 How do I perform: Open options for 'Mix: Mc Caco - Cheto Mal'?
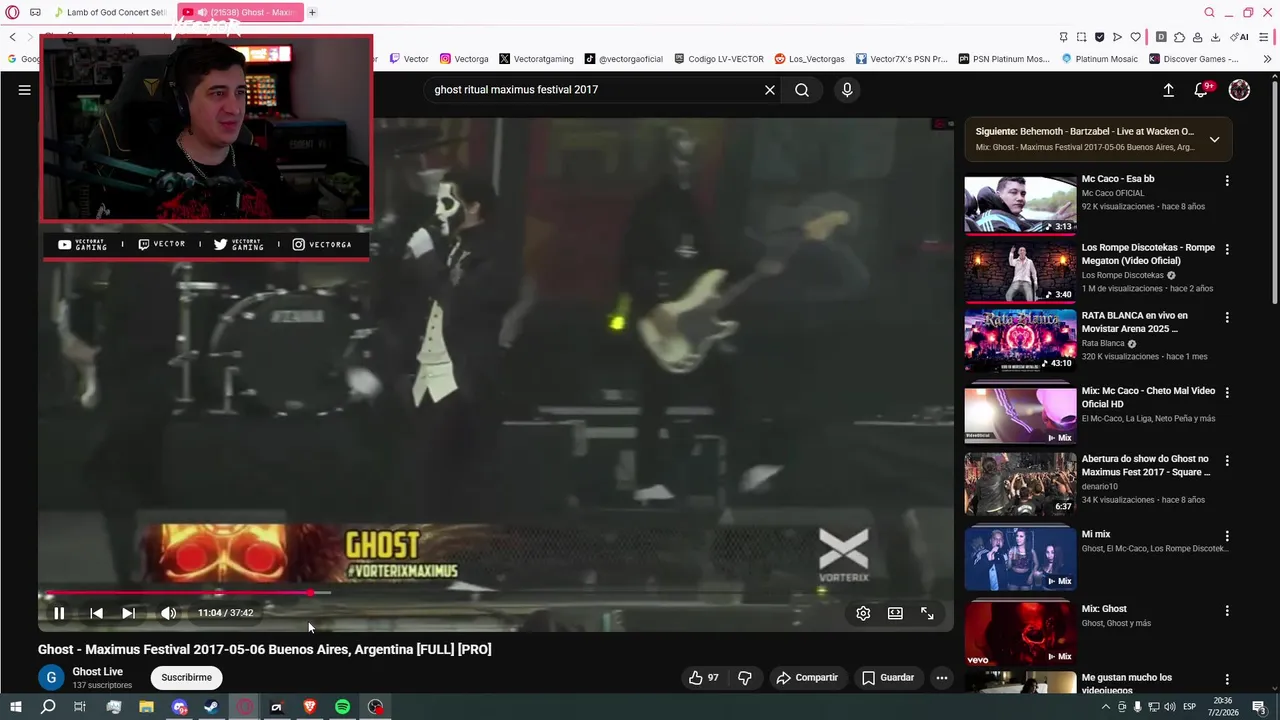[x=1227, y=393]
